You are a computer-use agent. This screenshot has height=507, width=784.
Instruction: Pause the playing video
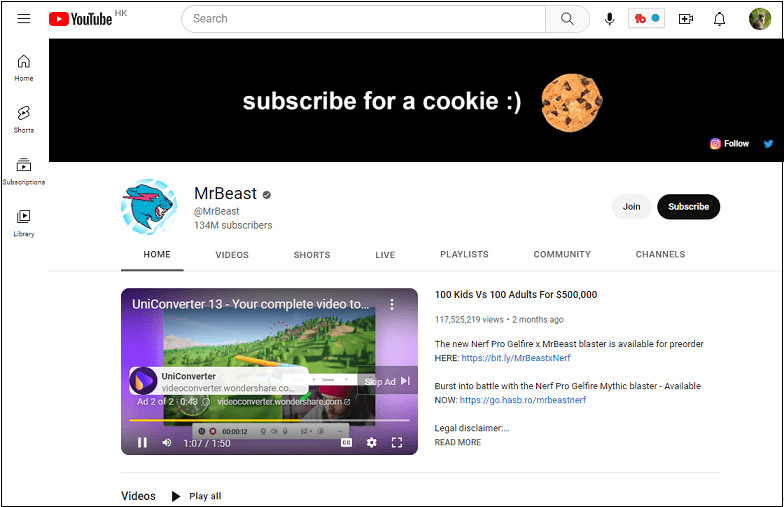pyautogui.click(x=142, y=442)
